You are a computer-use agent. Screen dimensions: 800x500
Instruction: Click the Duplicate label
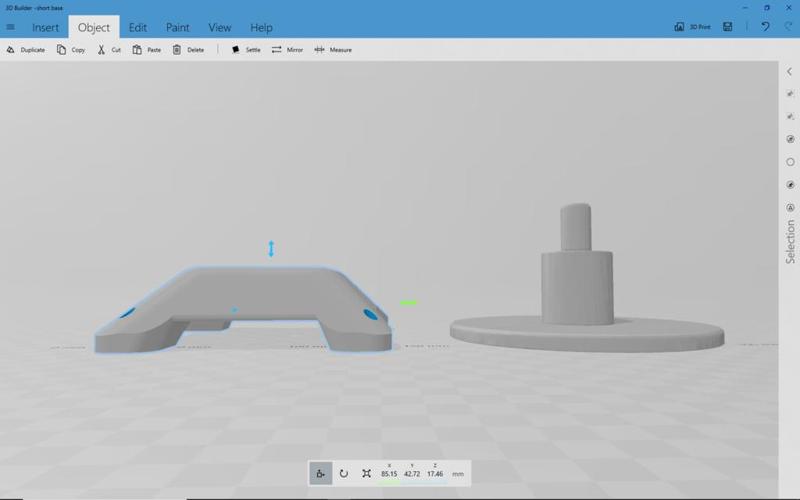[x=33, y=50]
